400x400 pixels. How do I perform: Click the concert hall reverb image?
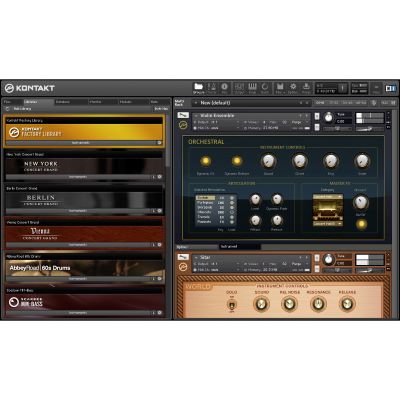(x=328, y=210)
